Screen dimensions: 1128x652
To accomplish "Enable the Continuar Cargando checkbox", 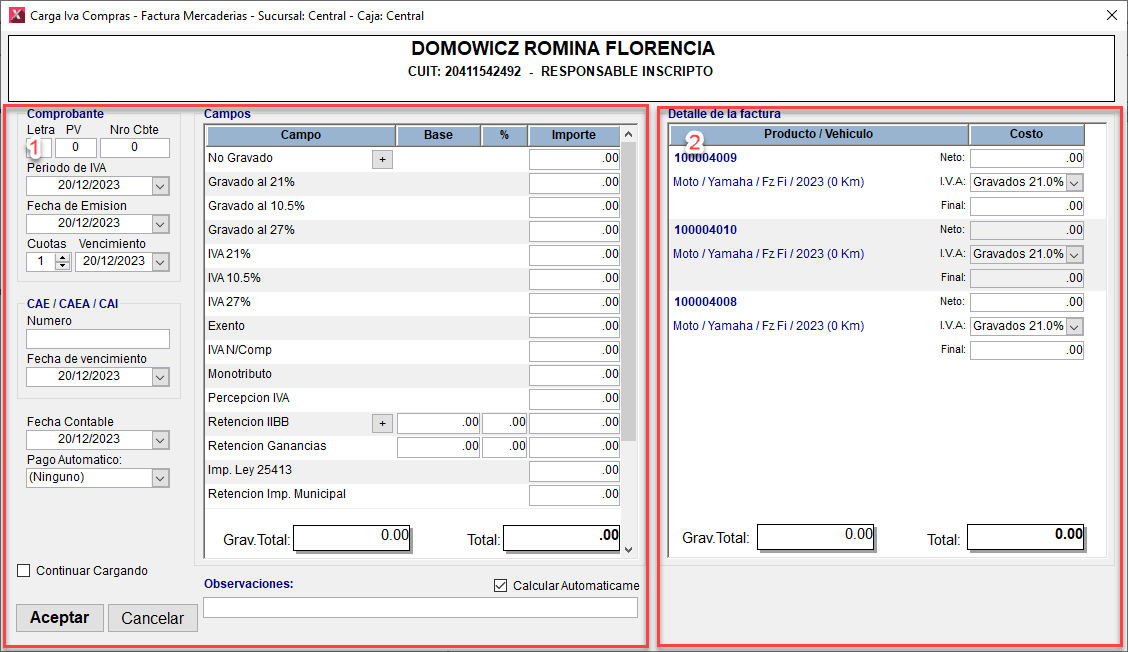I will pyautogui.click(x=24, y=571).
